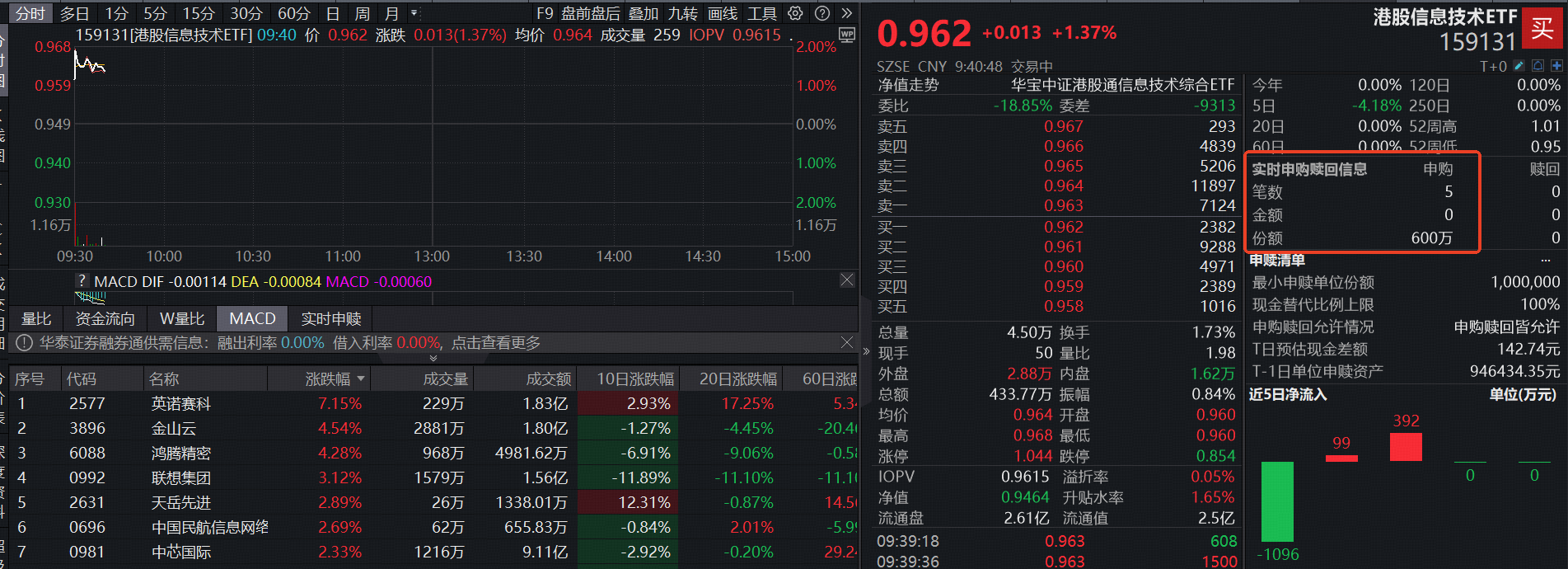Sort by 涨跌幅 column dropdown arrow
The image size is (1568, 569).
coord(361,379)
